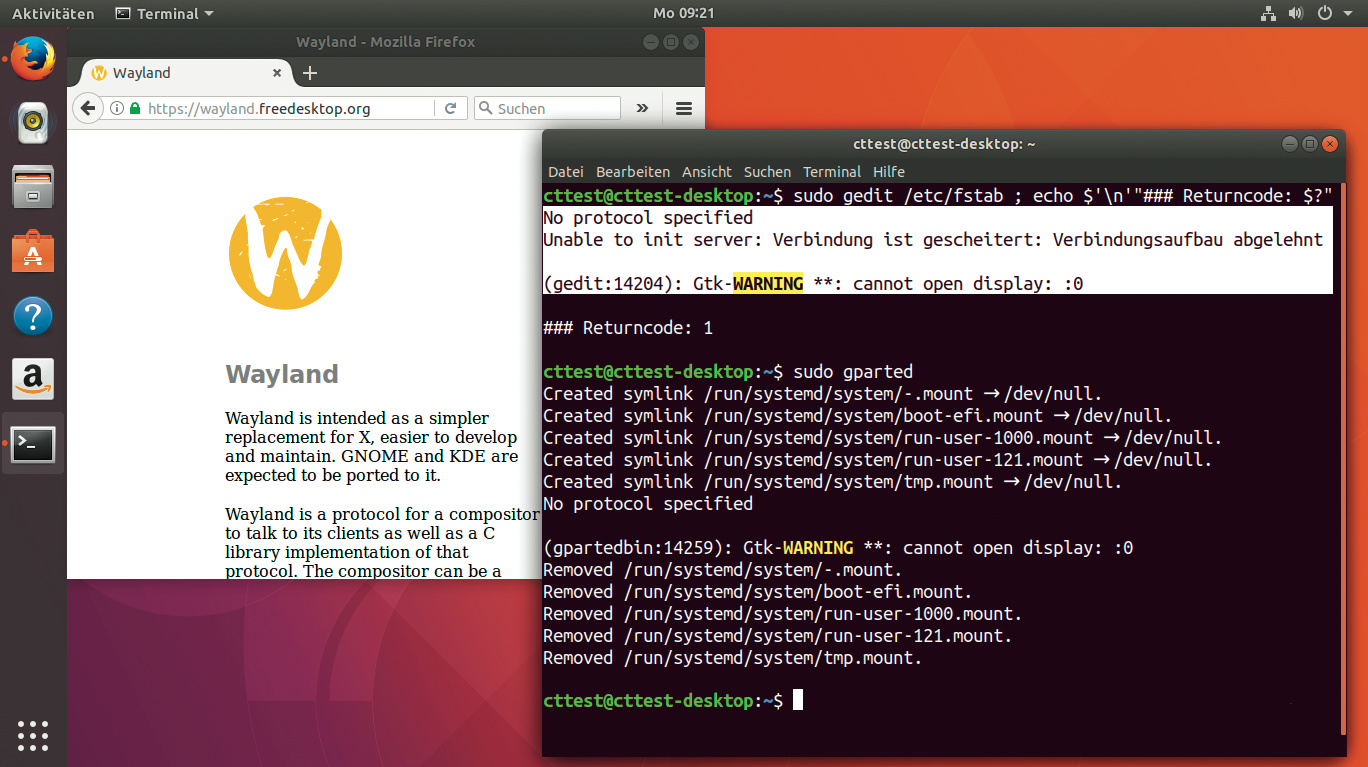The width and height of the screenshot is (1368, 767).
Task: Click the Aktivitäten button
Action: click(53, 13)
